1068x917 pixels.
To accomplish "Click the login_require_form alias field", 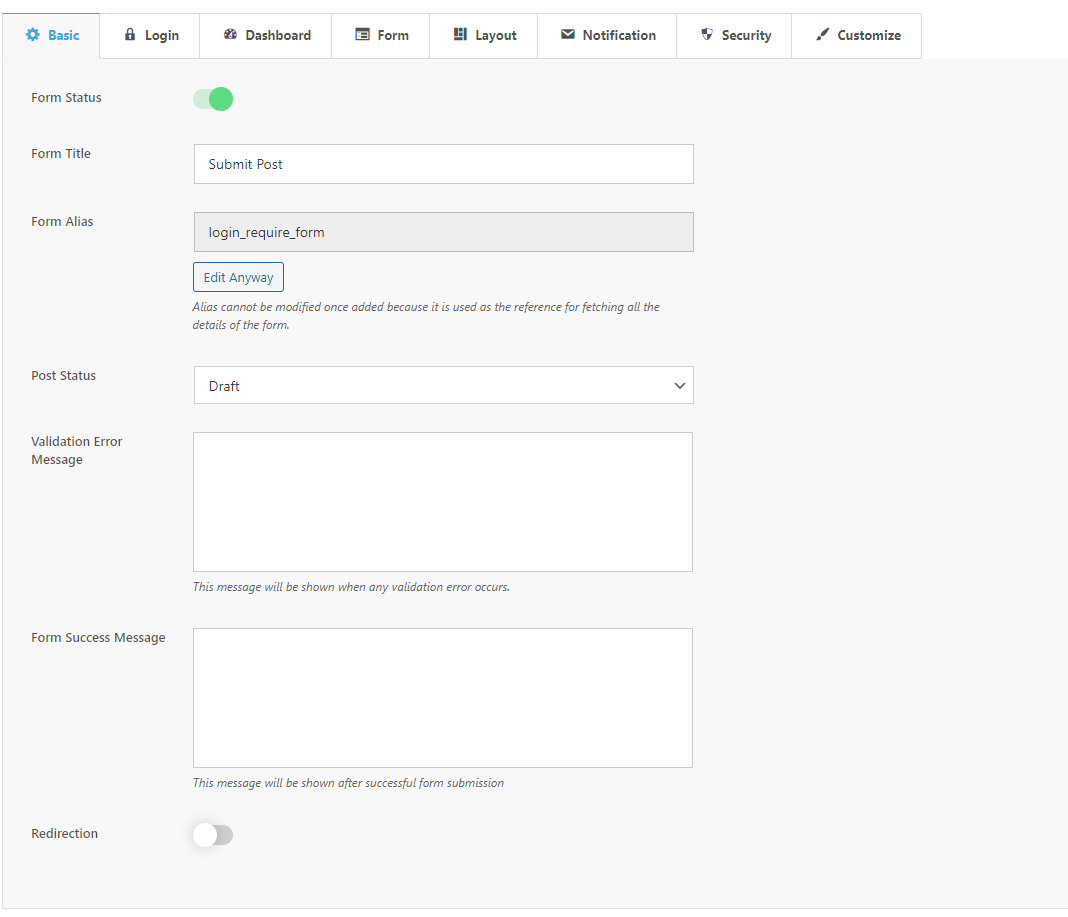I will (443, 231).
